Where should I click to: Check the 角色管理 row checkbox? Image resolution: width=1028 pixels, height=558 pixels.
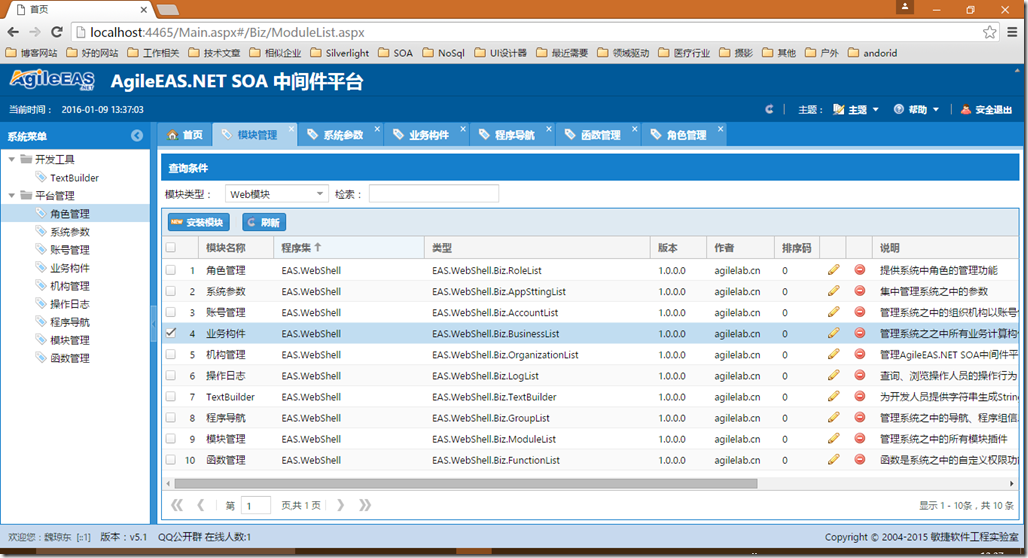[170, 269]
